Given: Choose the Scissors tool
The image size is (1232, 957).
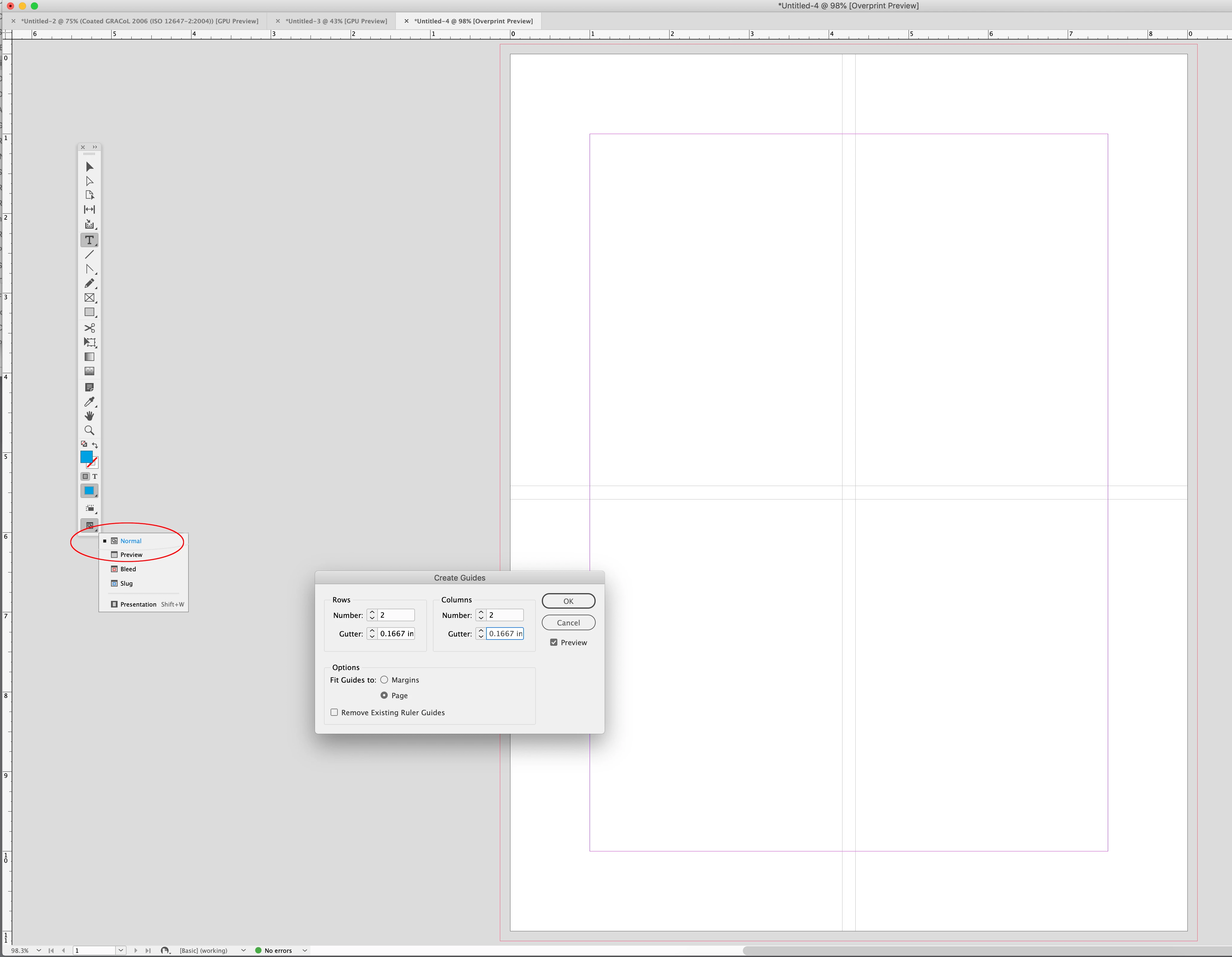Looking at the screenshot, I should [89, 328].
